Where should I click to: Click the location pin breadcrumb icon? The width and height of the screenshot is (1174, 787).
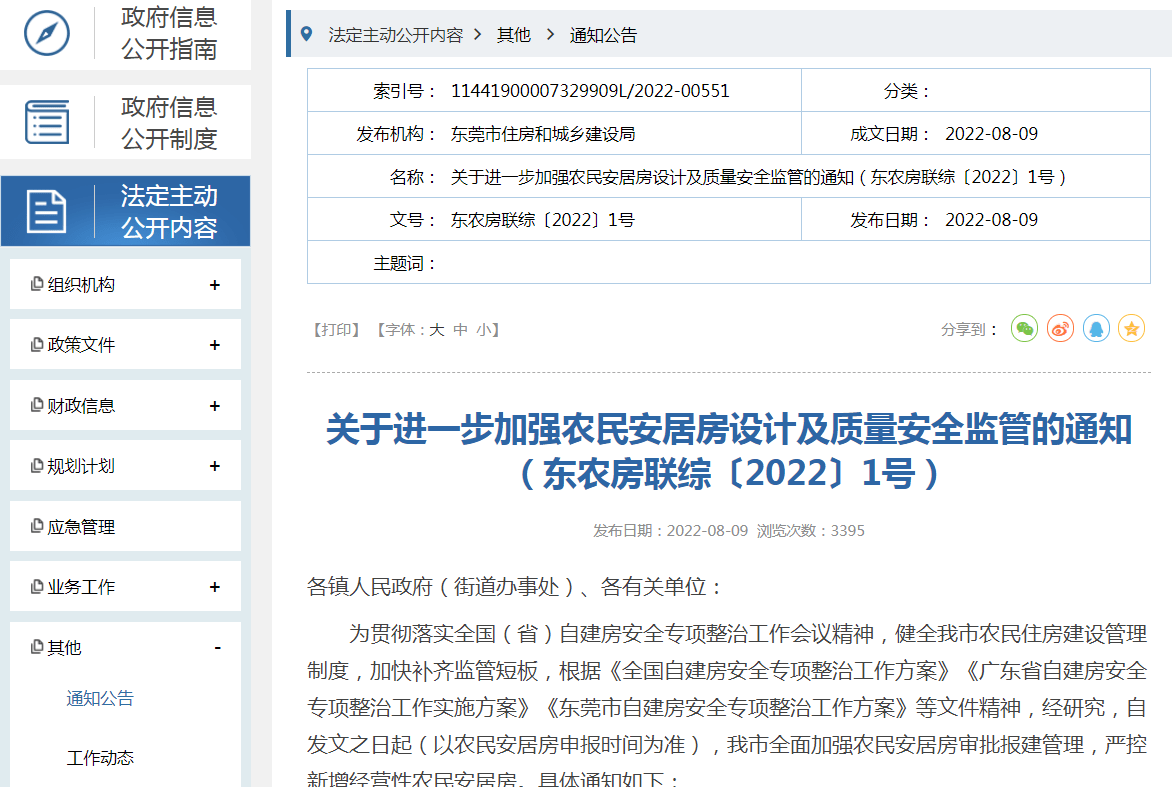(306, 35)
